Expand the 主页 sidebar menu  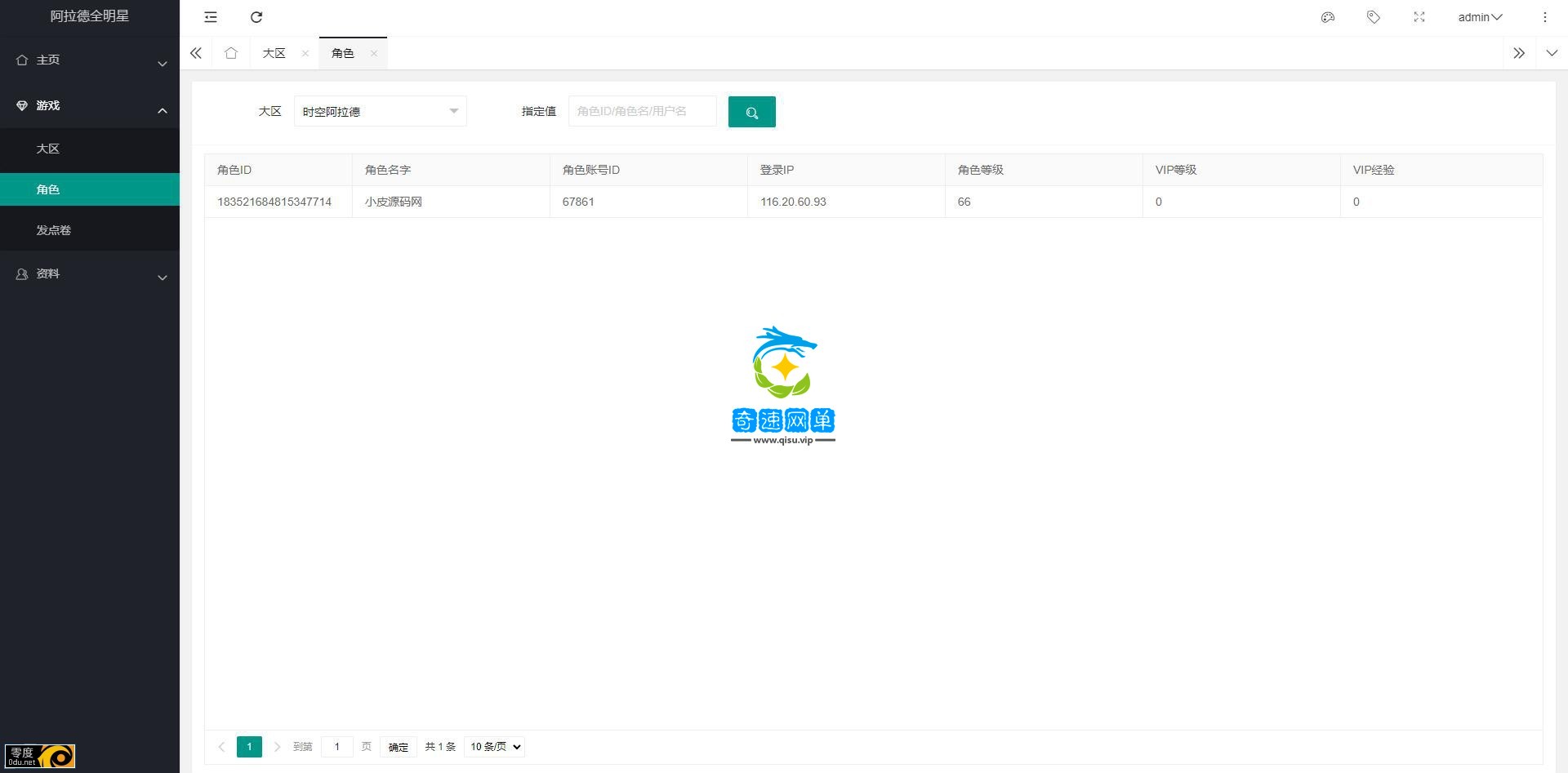[x=90, y=60]
